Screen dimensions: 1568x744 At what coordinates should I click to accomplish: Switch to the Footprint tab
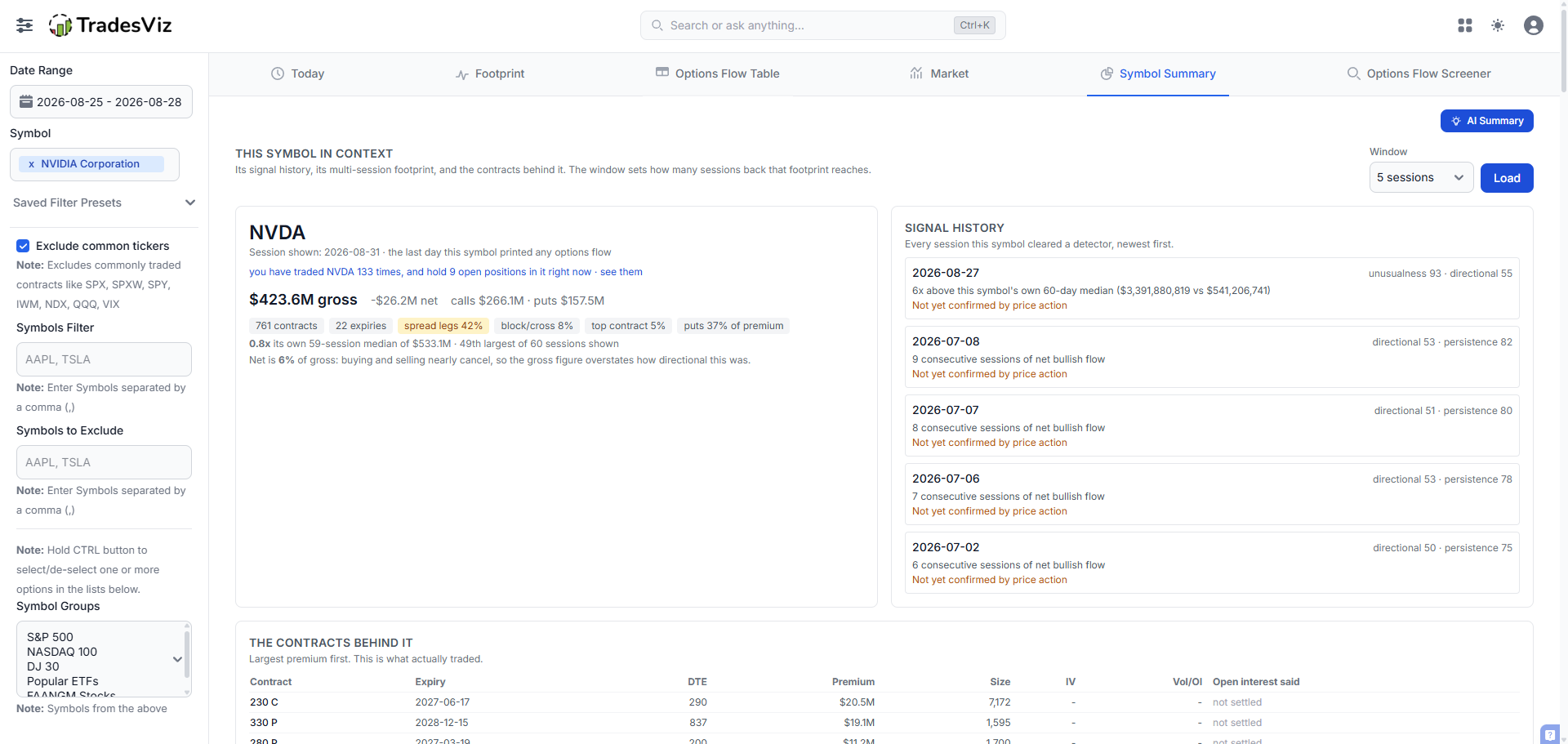tap(490, 74)
